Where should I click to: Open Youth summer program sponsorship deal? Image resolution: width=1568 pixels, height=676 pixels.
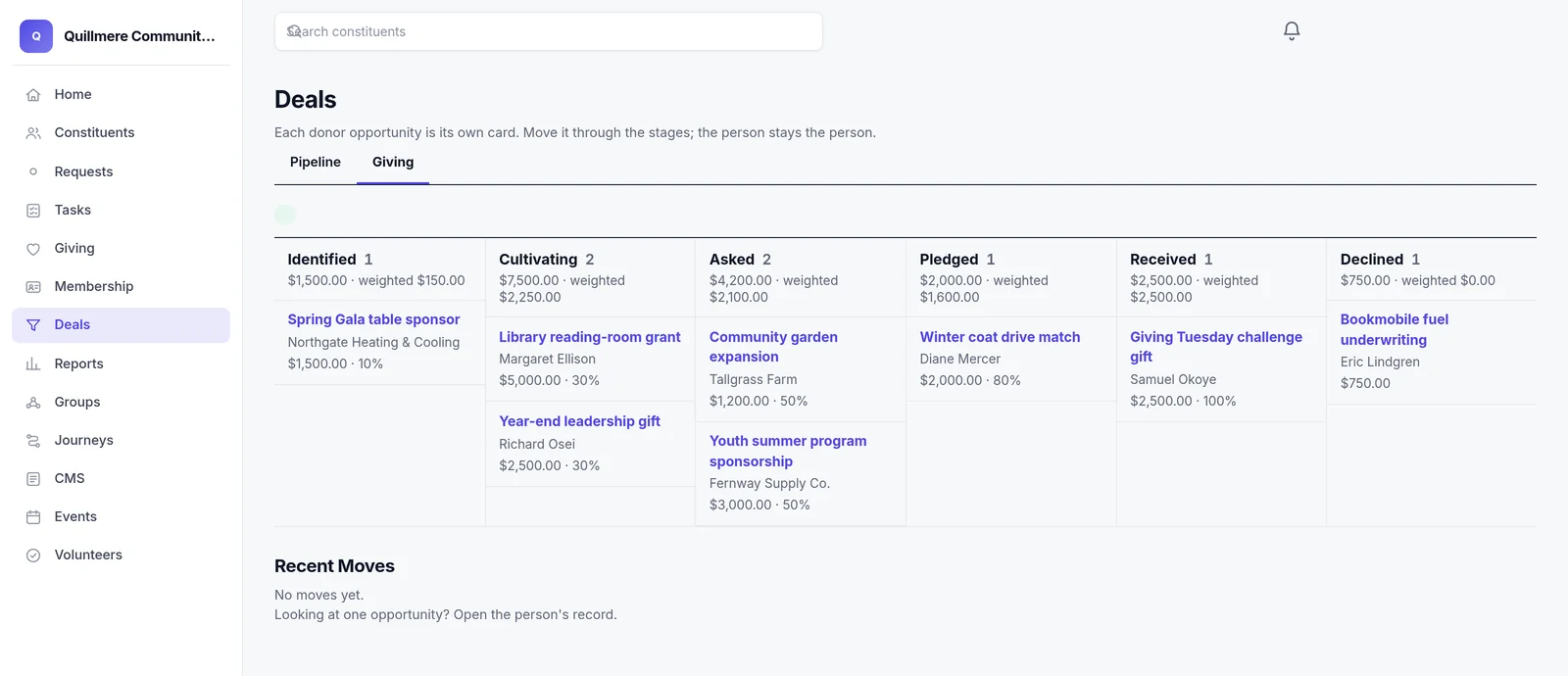[x=788, y=451]
